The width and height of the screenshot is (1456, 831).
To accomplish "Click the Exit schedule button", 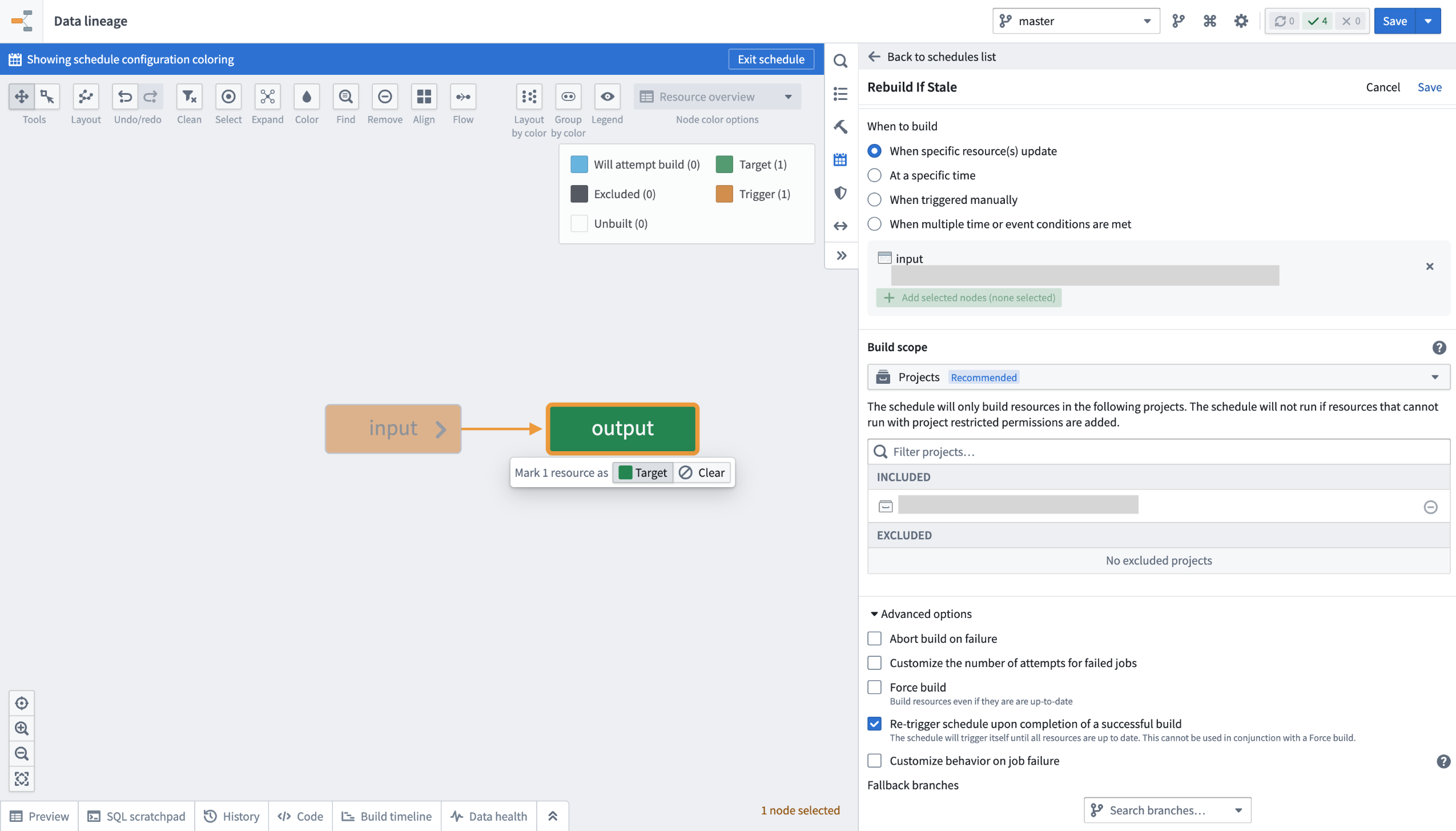I will [x=771, y=59].
